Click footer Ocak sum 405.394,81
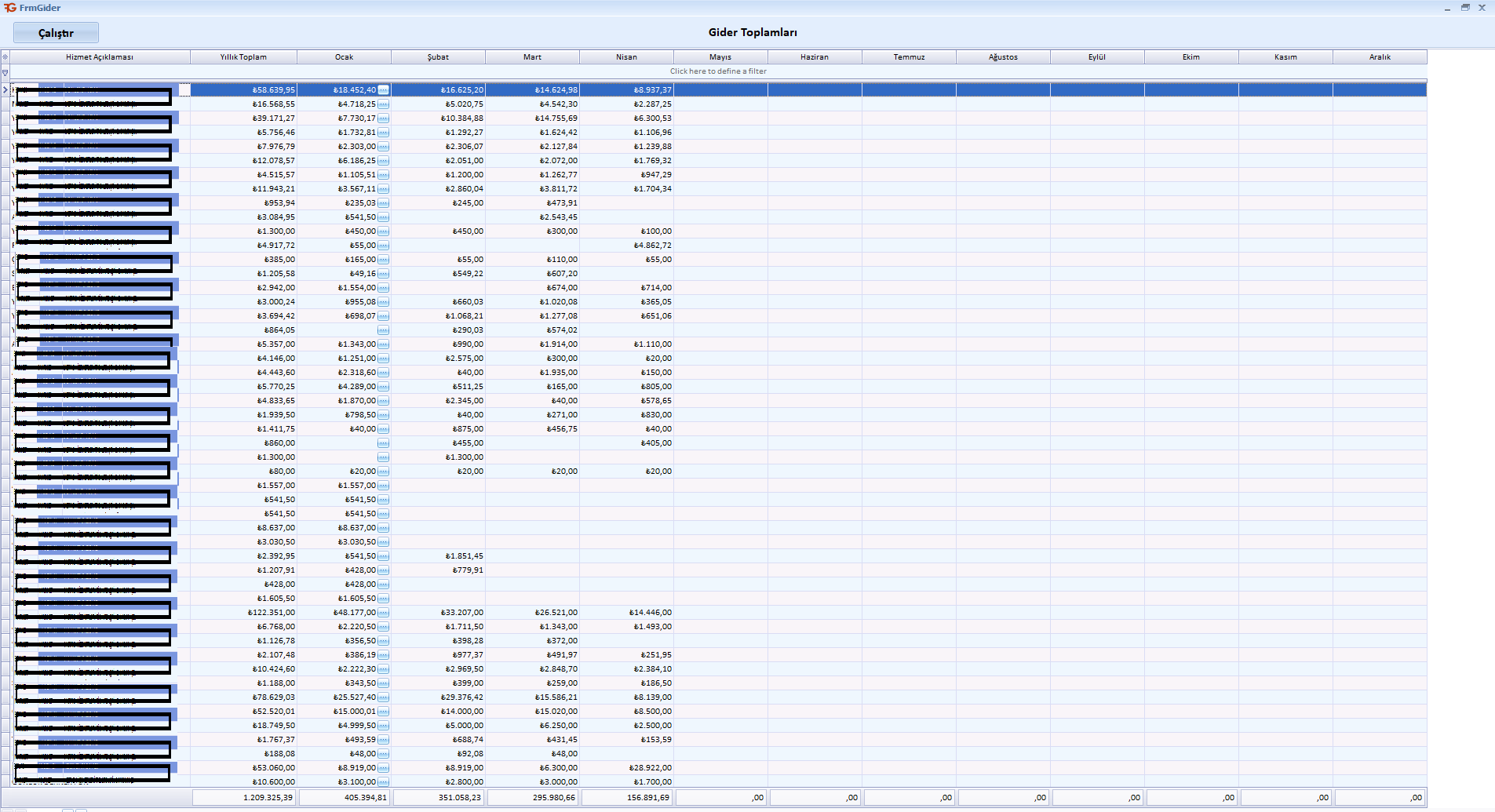 coord(344,797)
